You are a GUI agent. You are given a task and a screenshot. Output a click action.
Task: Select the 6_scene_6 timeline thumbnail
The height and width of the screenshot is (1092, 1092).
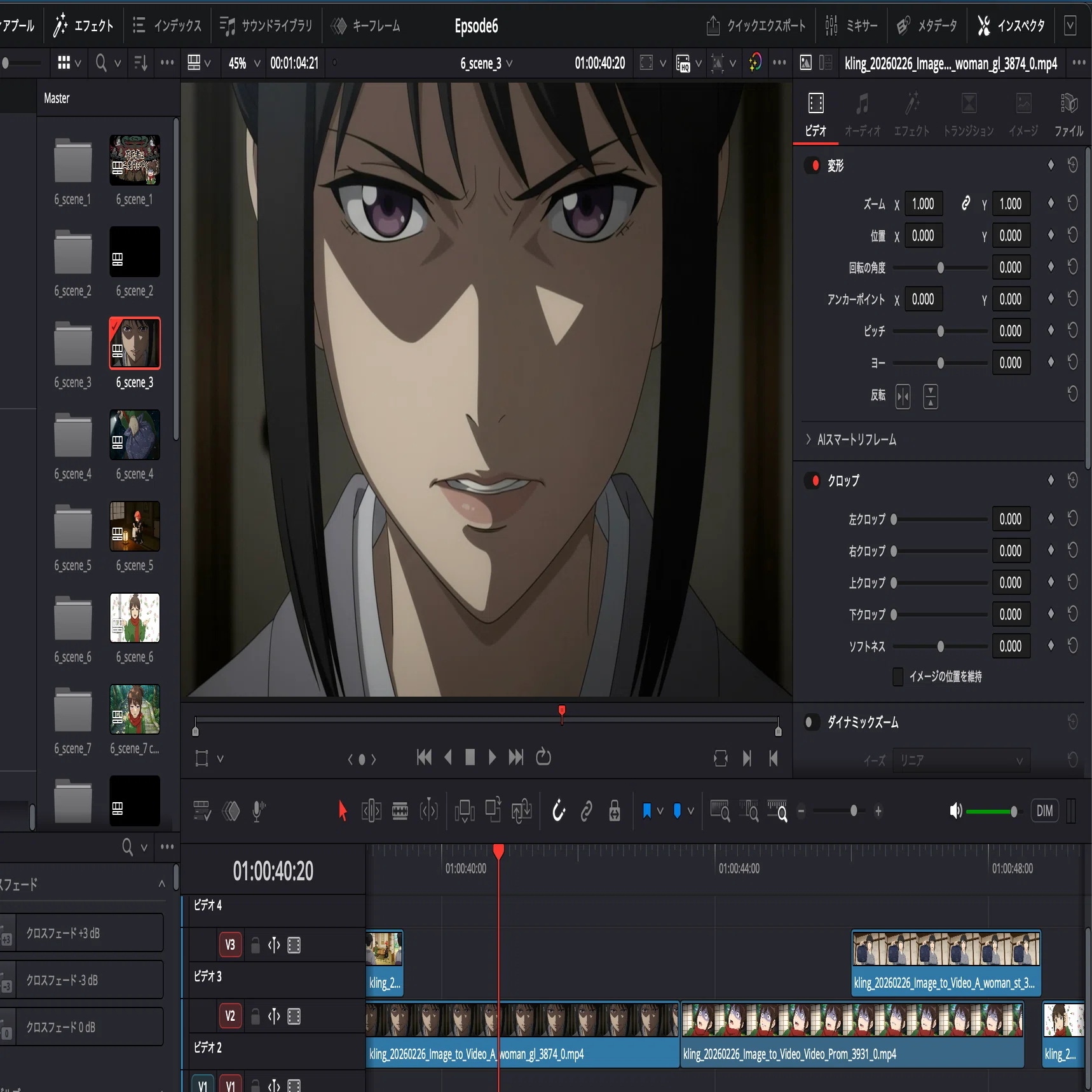tap(135, 618)
